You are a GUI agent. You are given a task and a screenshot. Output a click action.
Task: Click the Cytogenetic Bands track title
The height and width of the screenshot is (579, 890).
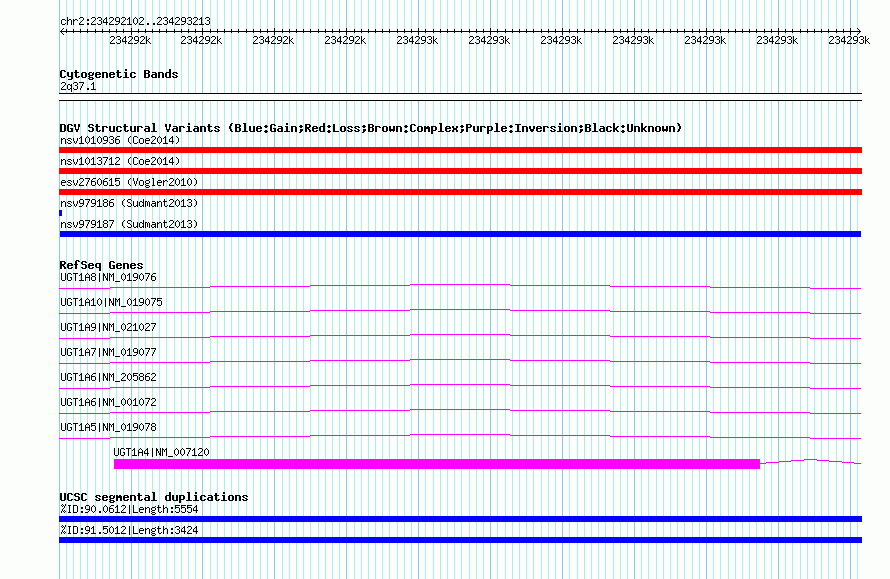pos(119,74)
